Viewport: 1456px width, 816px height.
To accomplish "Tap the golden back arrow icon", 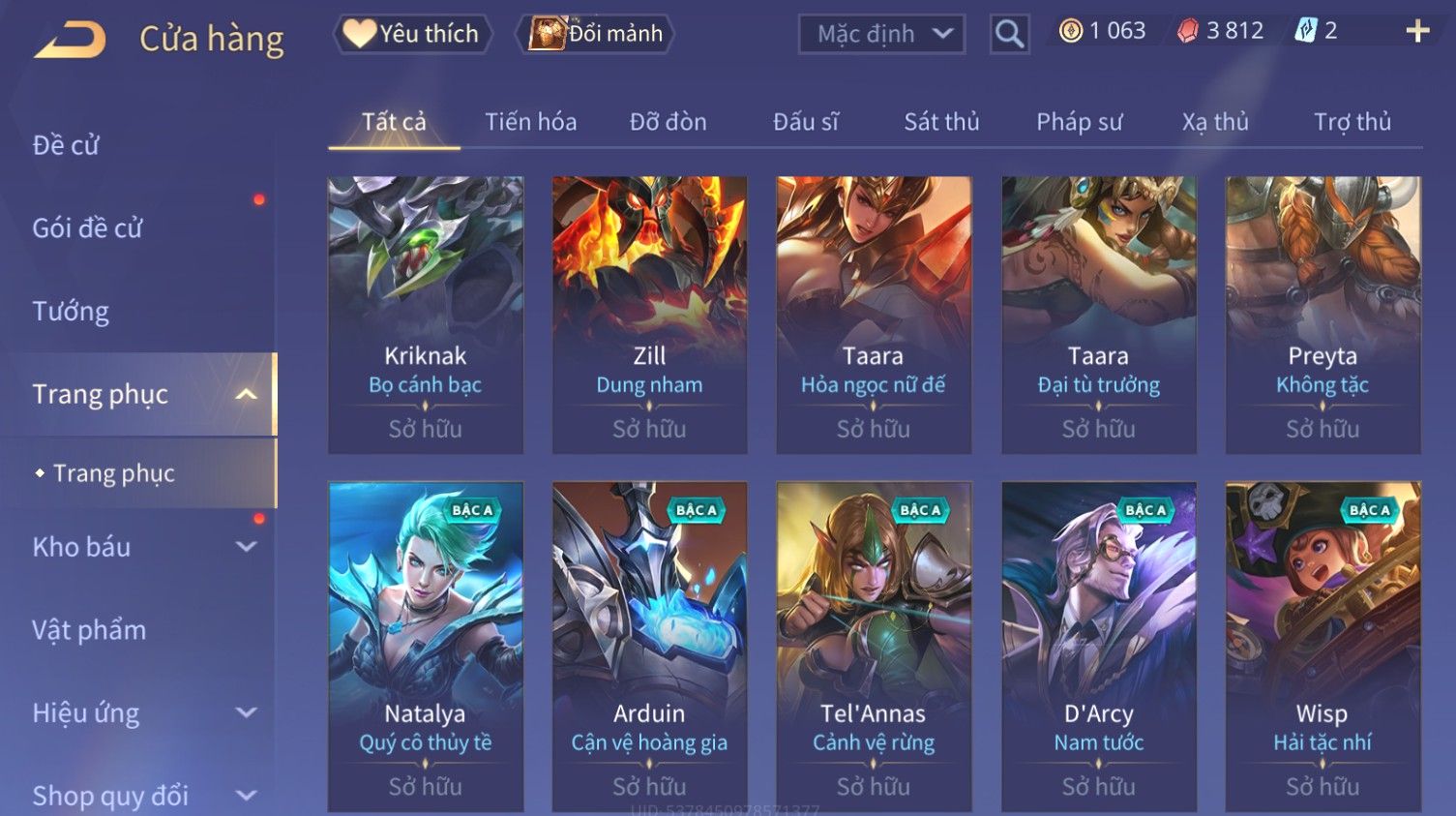I will point(70,40).
